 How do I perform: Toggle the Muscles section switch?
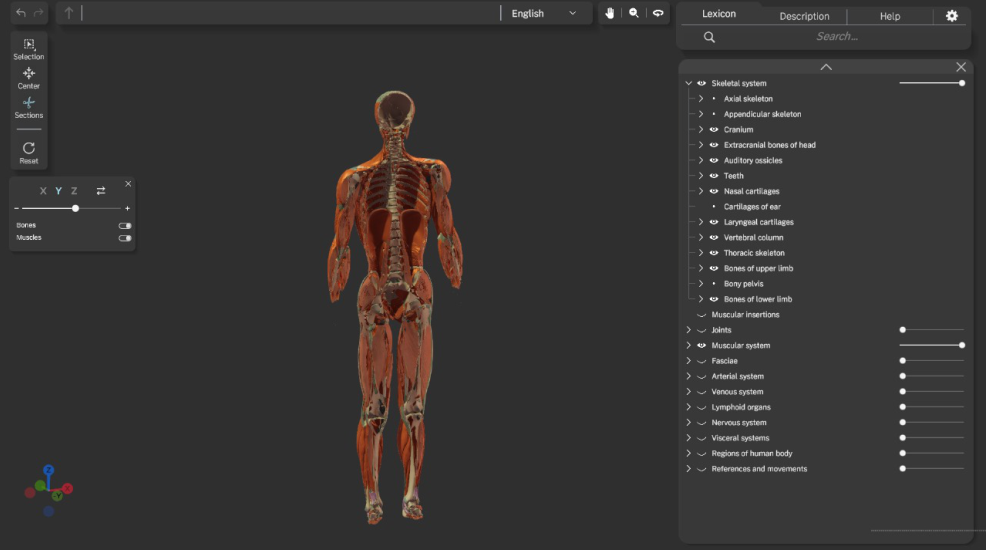[x=125, y=238]
